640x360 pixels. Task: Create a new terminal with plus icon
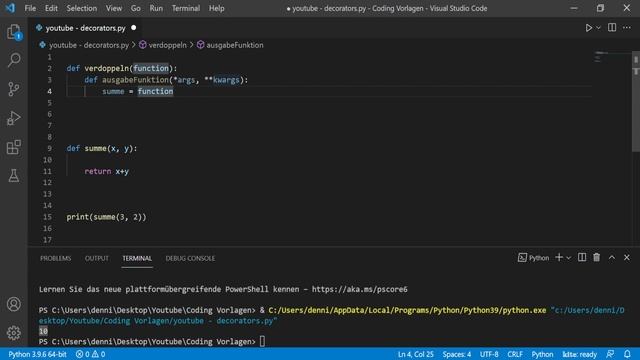point(559,258)
